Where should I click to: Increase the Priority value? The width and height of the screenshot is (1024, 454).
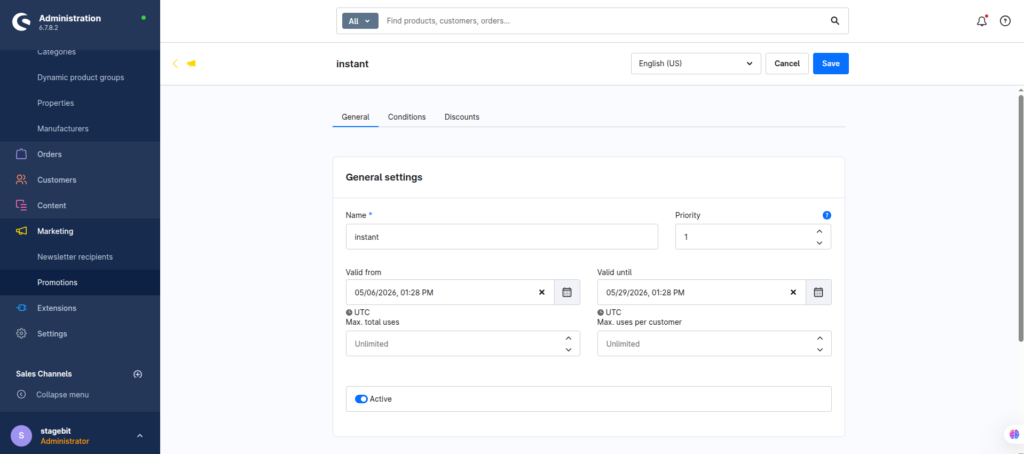[819, 231]
